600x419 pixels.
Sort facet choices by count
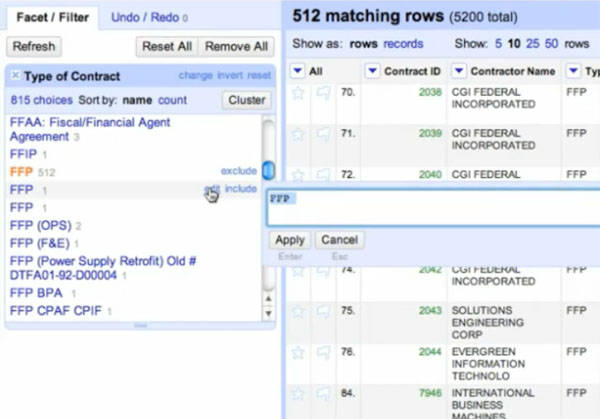pyautogui.click(x=173, y=100)
